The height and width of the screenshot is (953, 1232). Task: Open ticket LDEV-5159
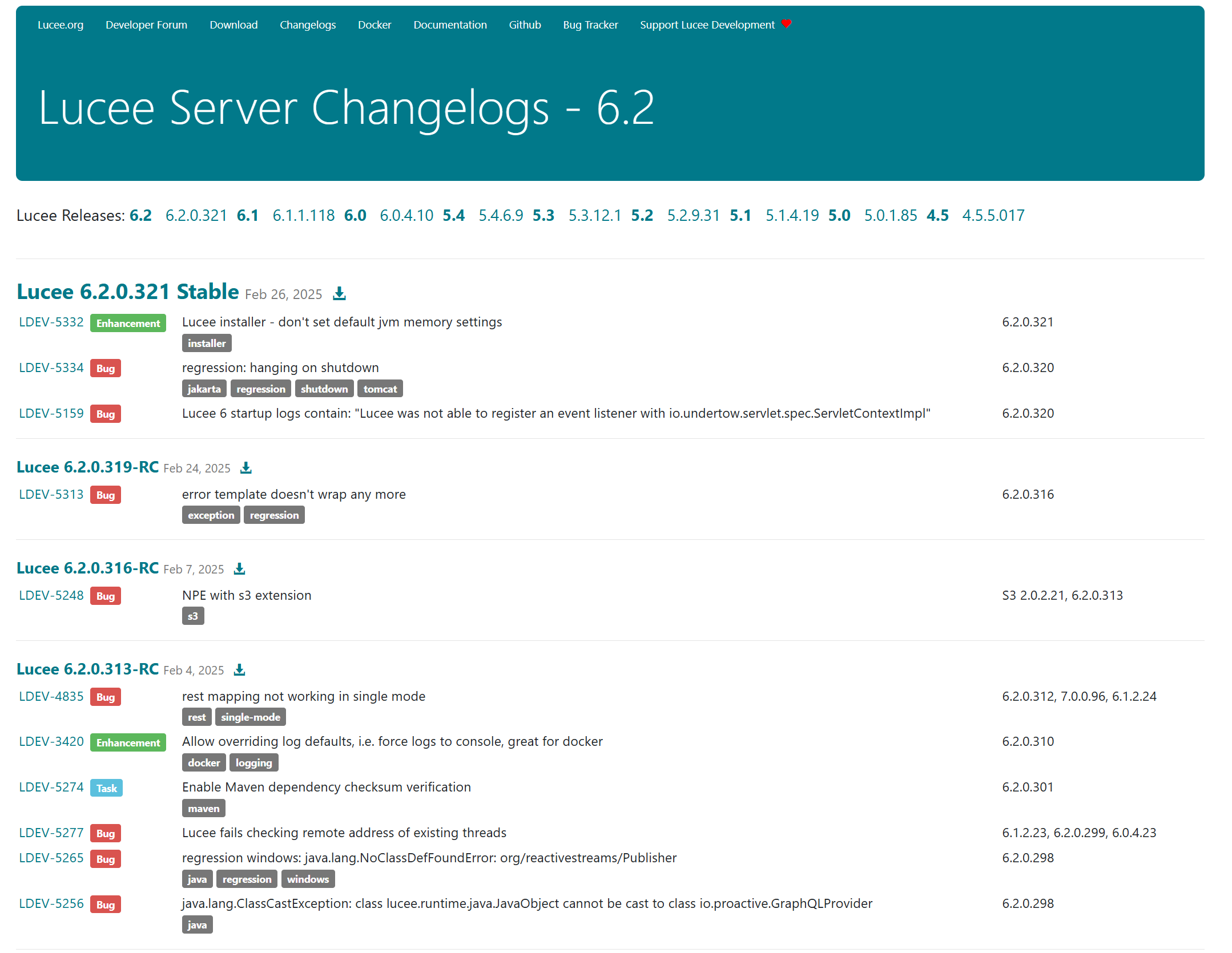(x=51, y=413)
